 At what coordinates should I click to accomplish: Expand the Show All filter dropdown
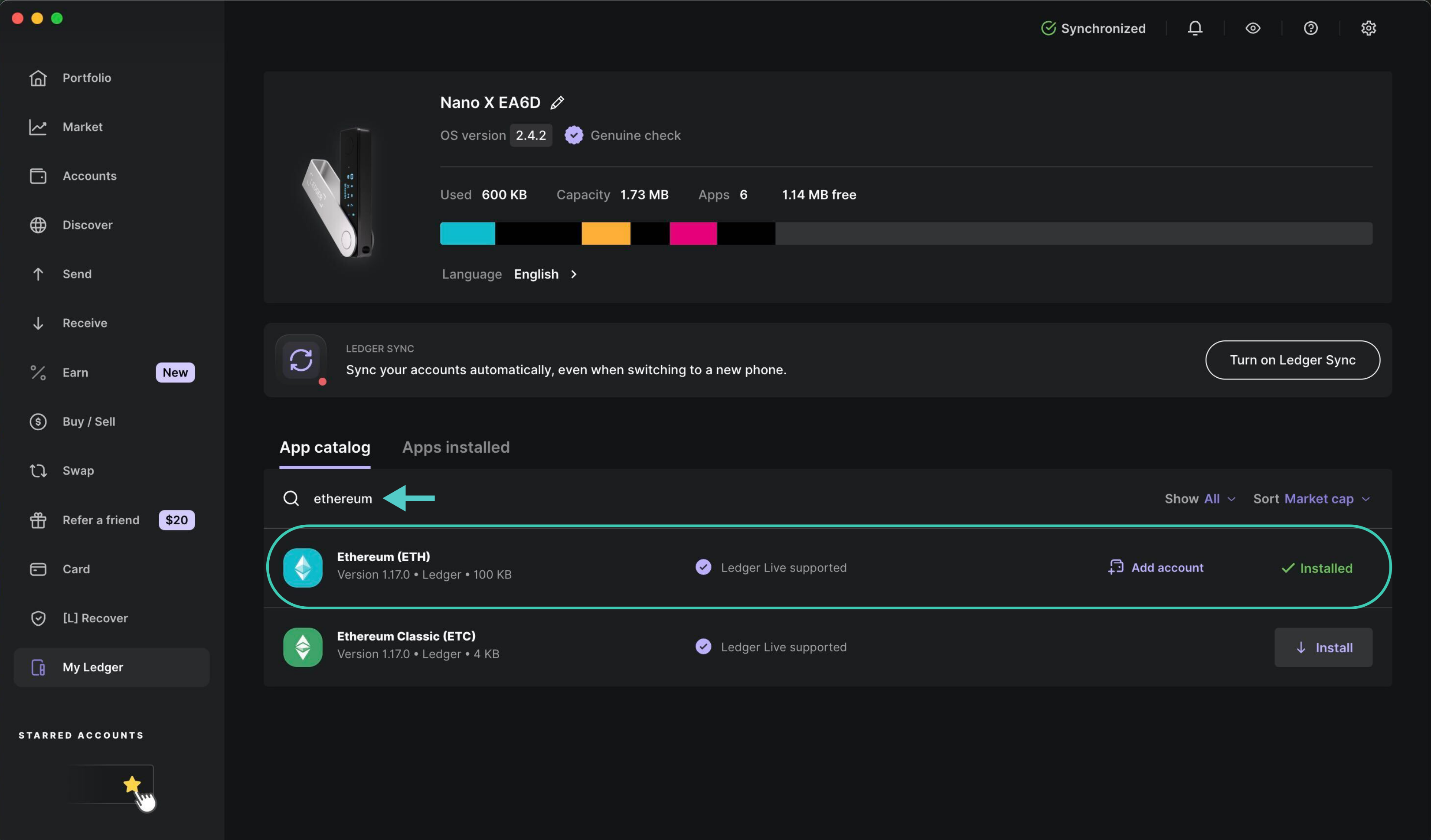(x=1200, y=499)
